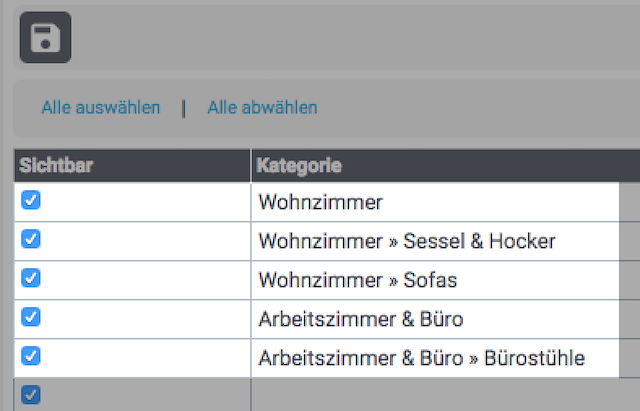640x411 pixels.
Task: Click the floppy disk save icon
Action: pos(45,37)
